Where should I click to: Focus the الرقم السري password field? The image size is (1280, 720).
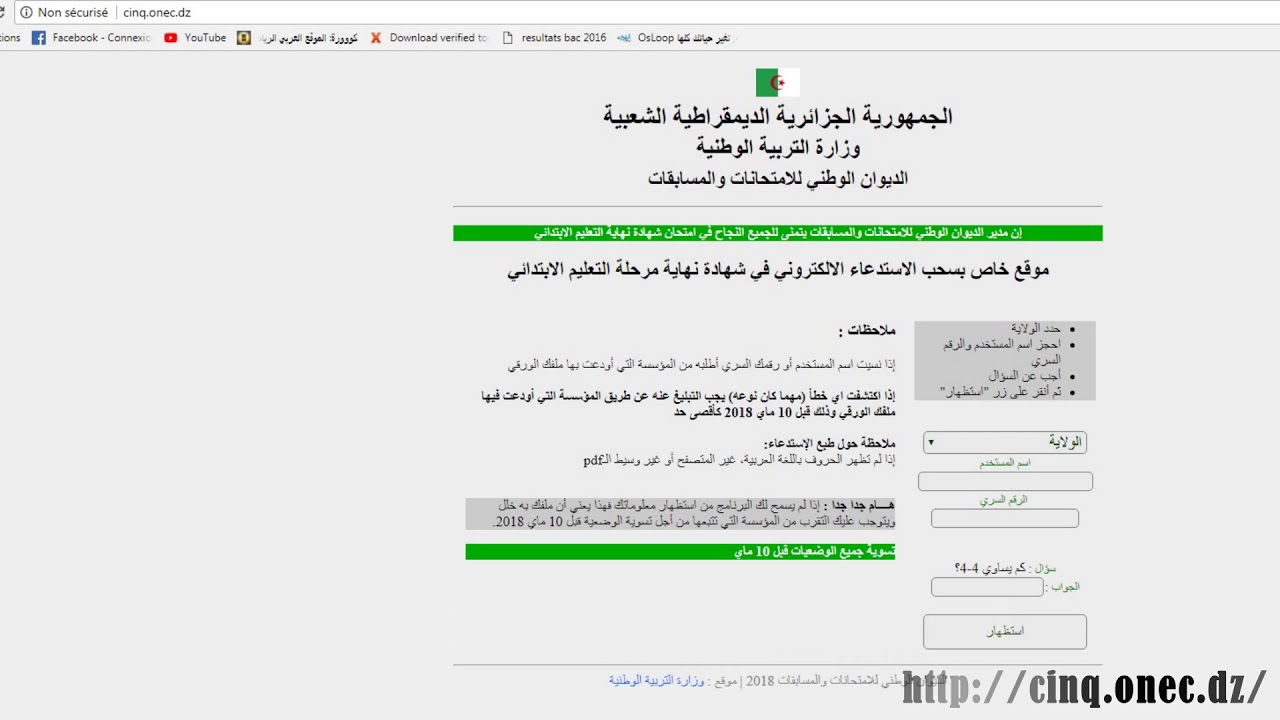point(1005,518)
